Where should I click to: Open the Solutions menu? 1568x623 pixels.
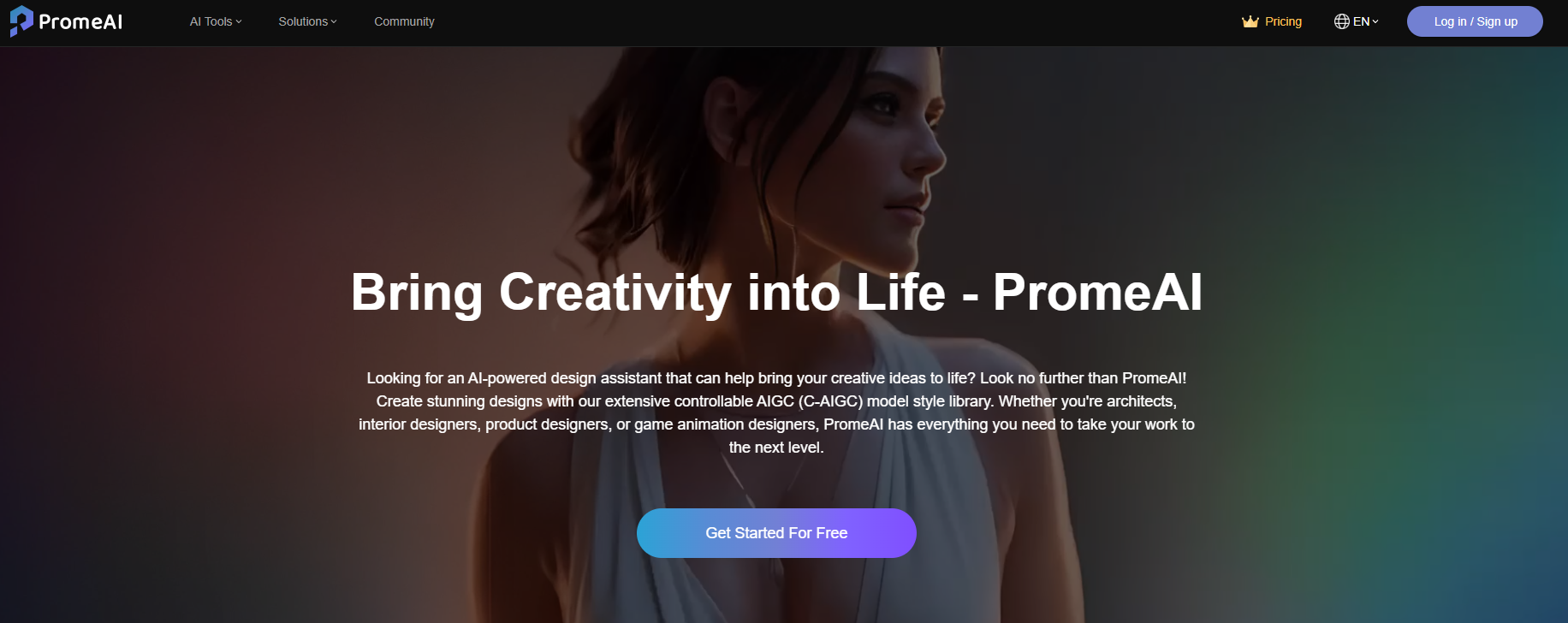307,21
